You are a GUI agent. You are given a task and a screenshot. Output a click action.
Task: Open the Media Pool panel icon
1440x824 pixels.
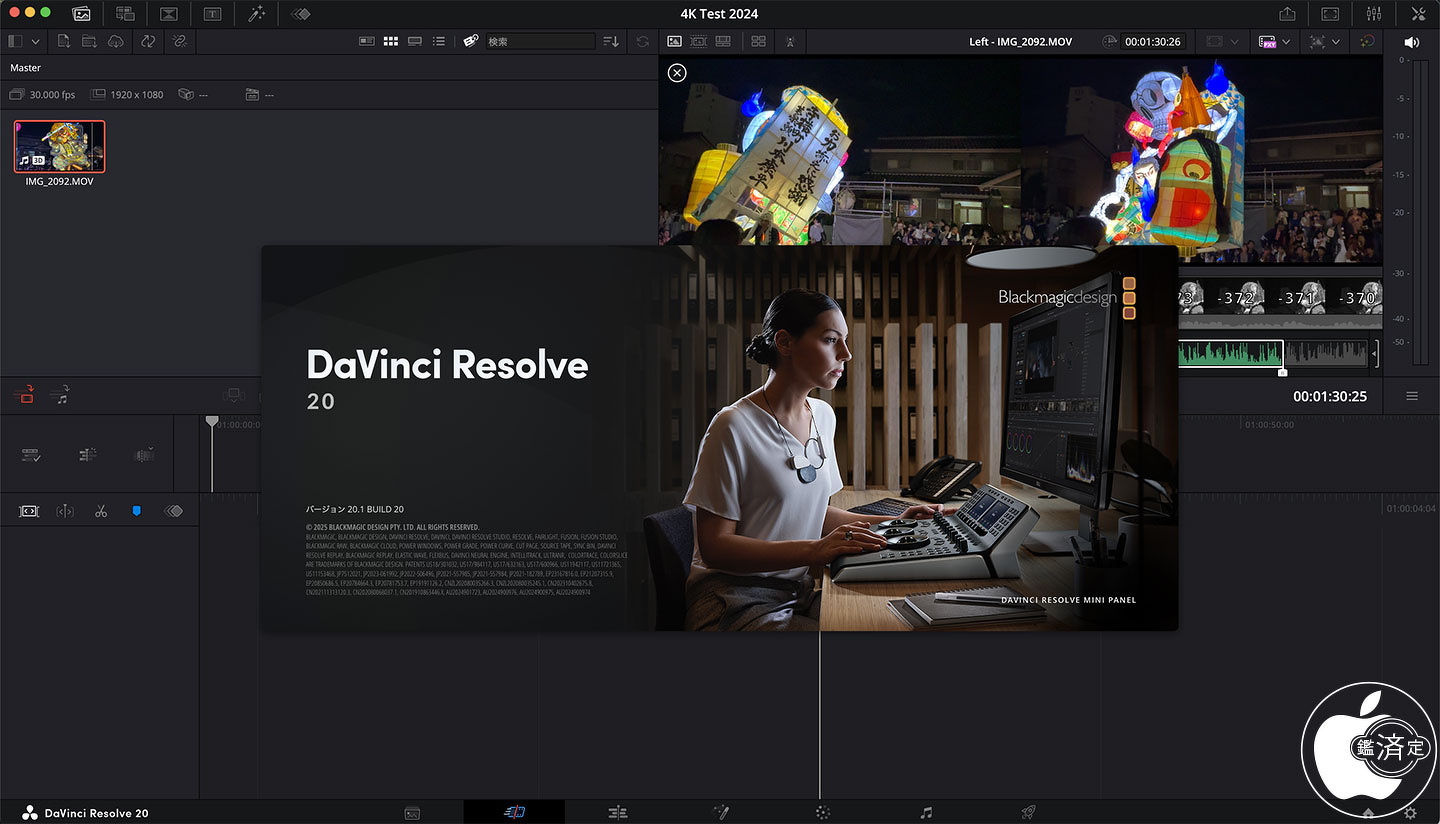click(82, 14)
